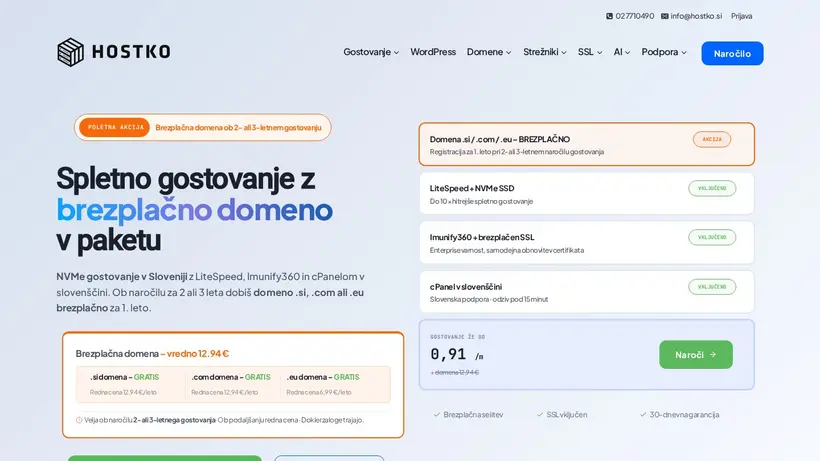Click VKLJUČENO badge on LiteSpeed row
The width and height of the screenshot is (820, 461).
[x=712, y=188]
